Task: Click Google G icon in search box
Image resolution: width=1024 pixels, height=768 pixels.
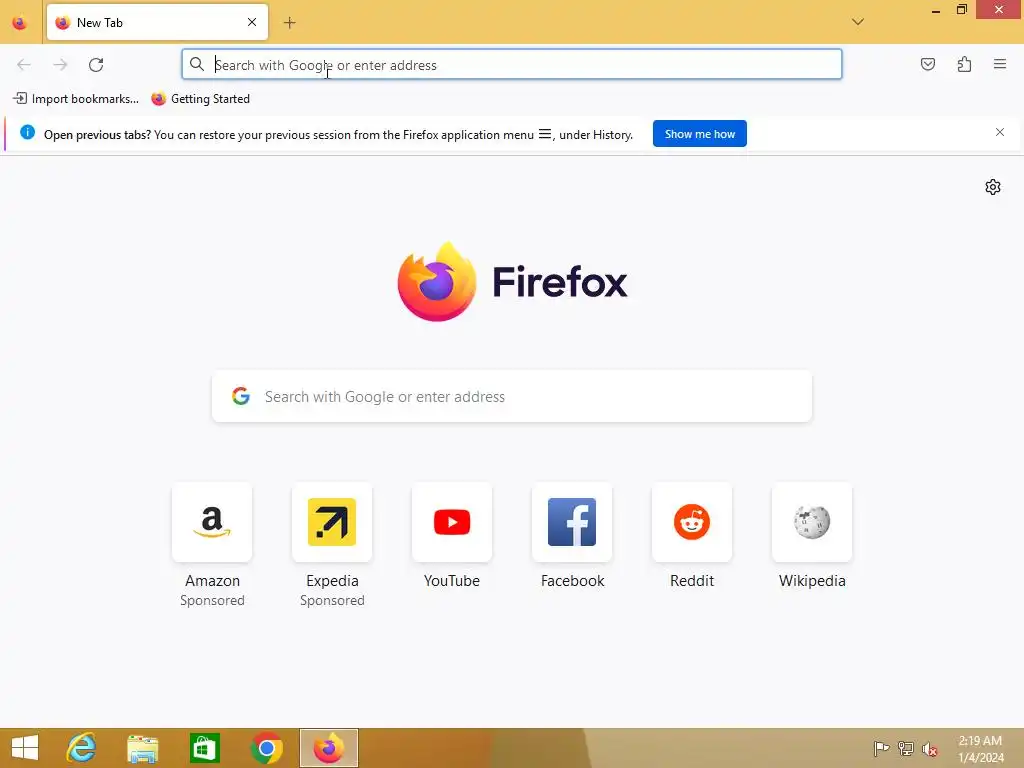Action: [x=241, y=396]
